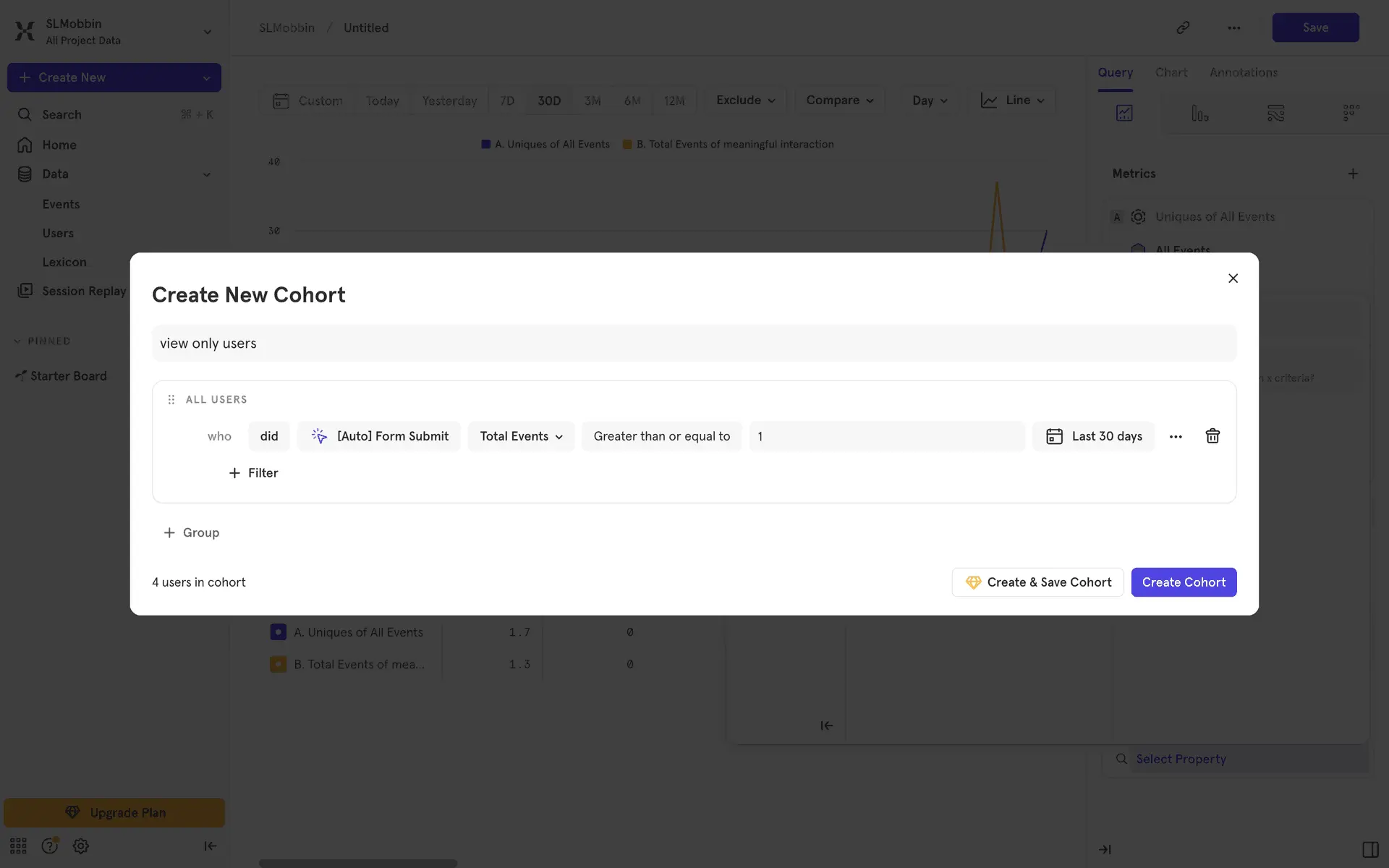The image size is (1389, 868).
Task: Delete the cohort condition with trash icon
Action: tap(1212, 436)
